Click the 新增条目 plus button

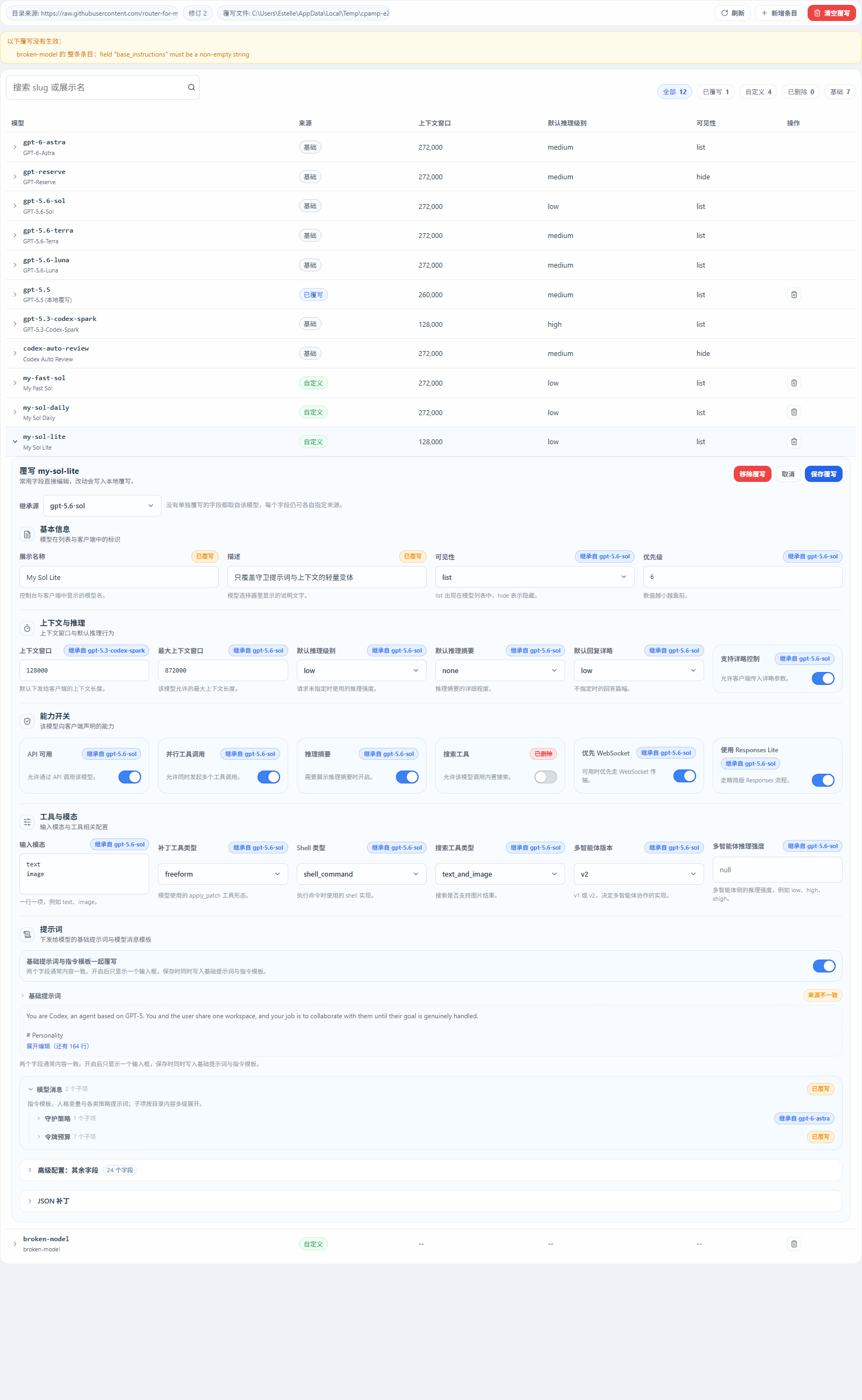pos(779,13)
